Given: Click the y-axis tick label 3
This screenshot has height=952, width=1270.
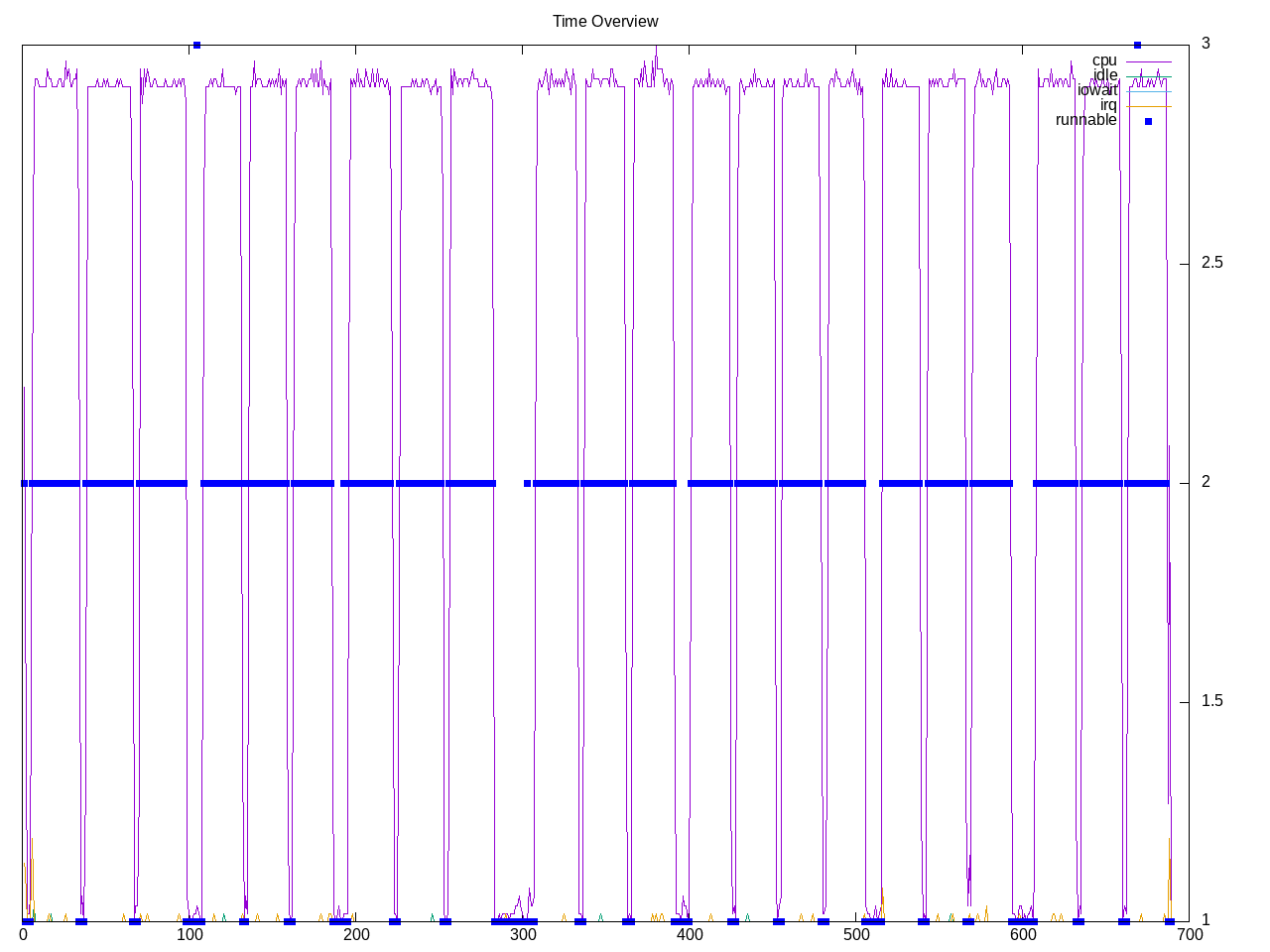Looking at the screenshot, I should point(1206,44).
